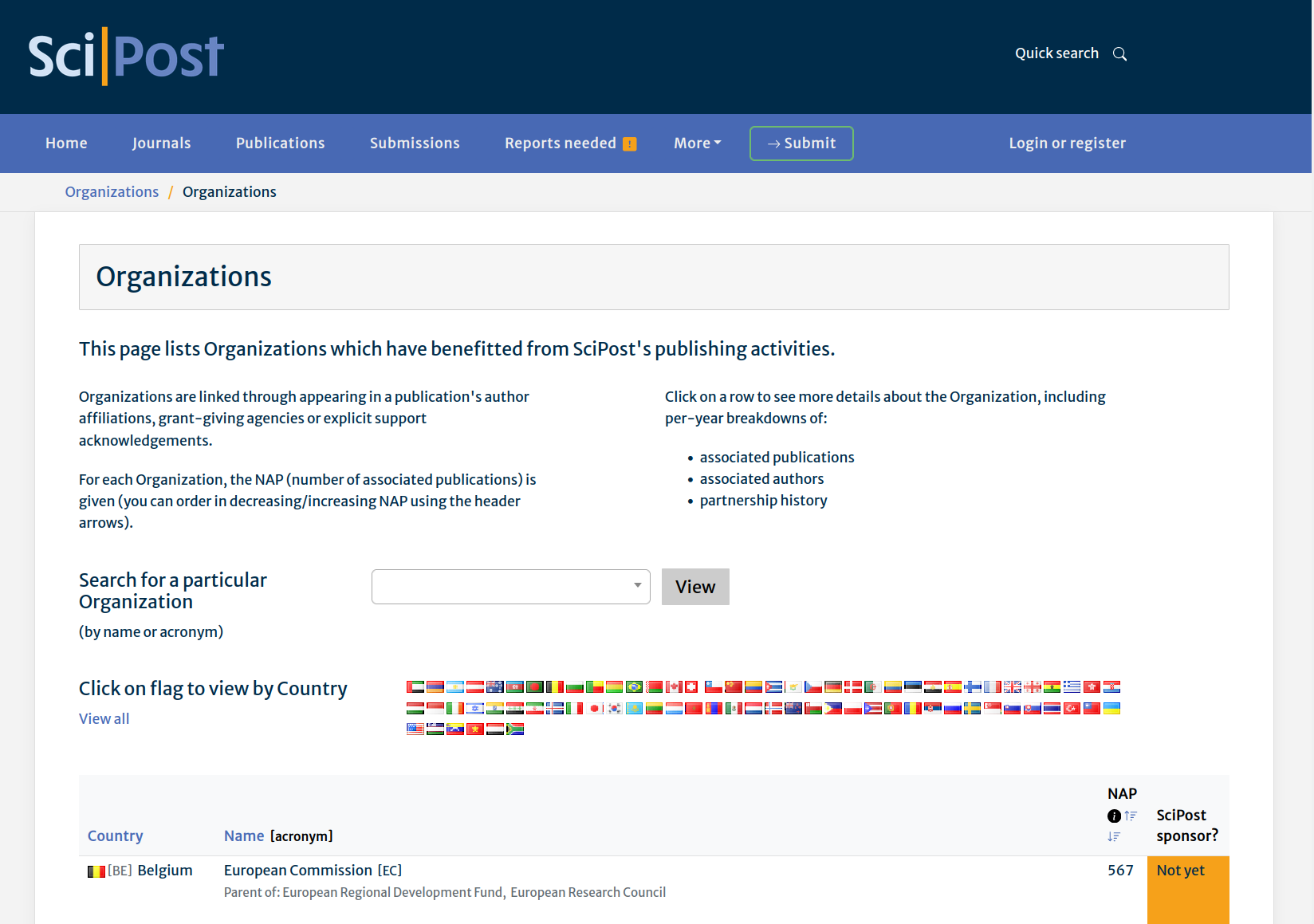Click the NAP info icon

click(x=1114, y=816)
